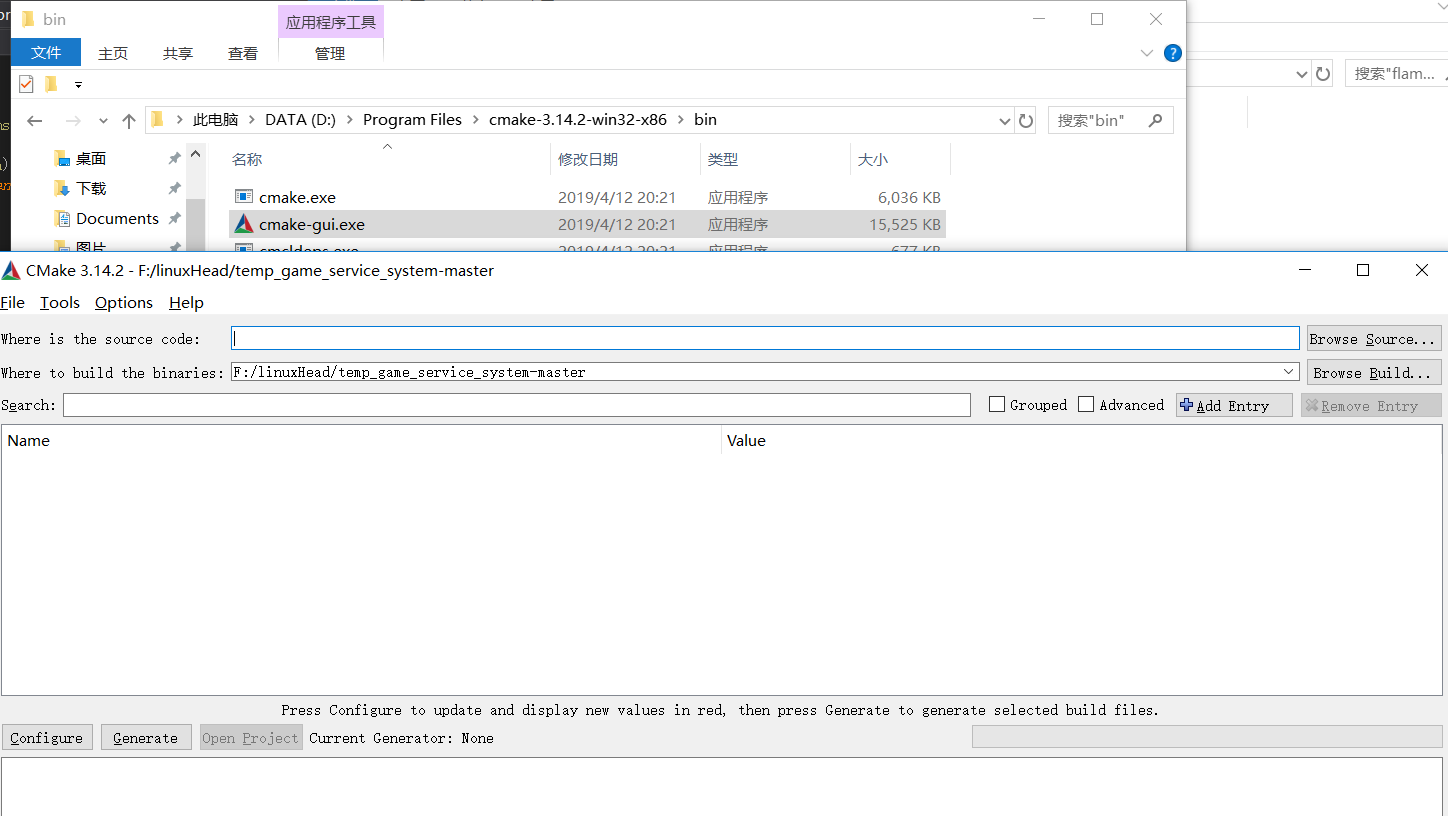The image size is (1448, 816).
Task: Click the source code input field
Action: coord(700,338)
